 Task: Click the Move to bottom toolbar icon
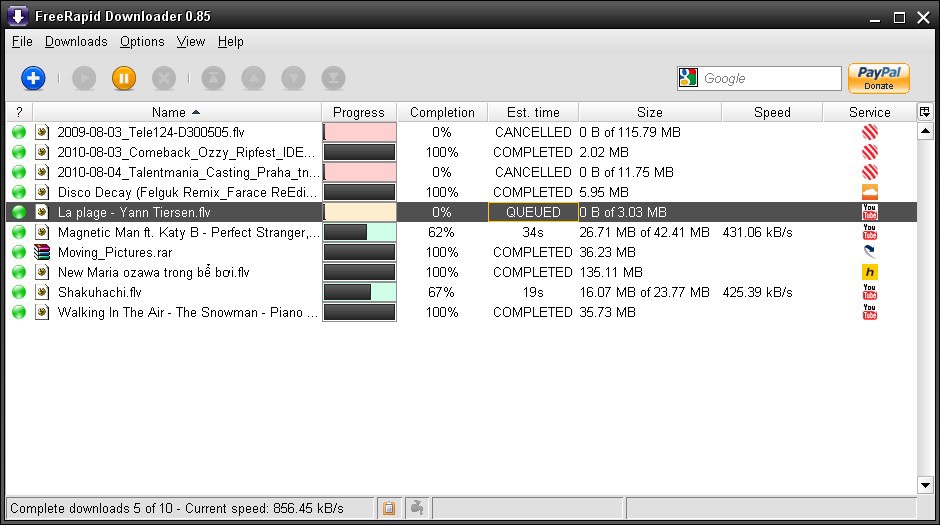[x=333, y=79]
